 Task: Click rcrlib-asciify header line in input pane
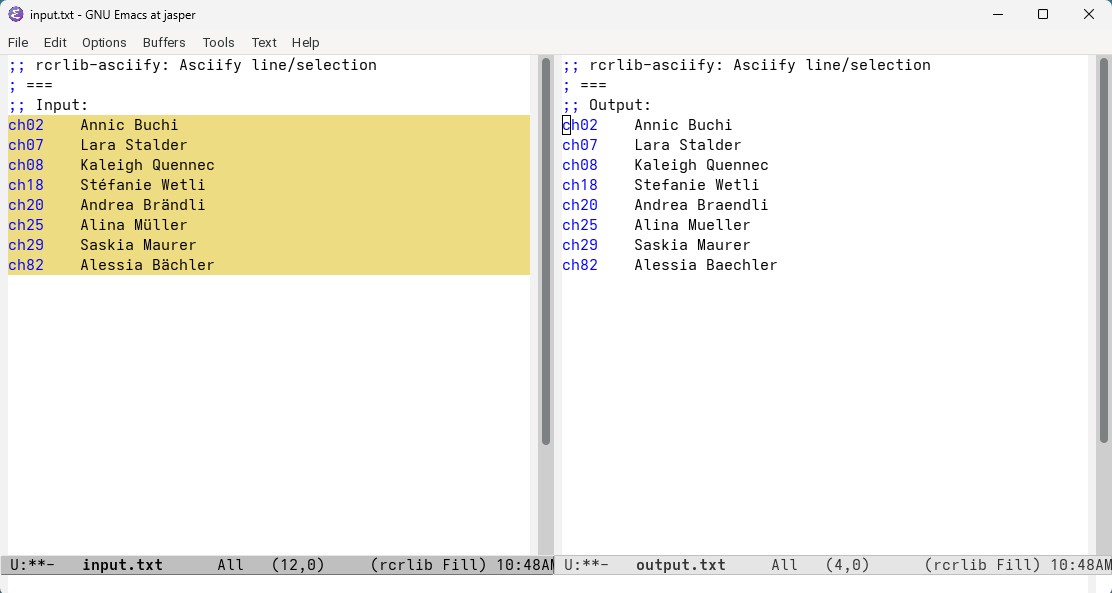click(192, 65)
